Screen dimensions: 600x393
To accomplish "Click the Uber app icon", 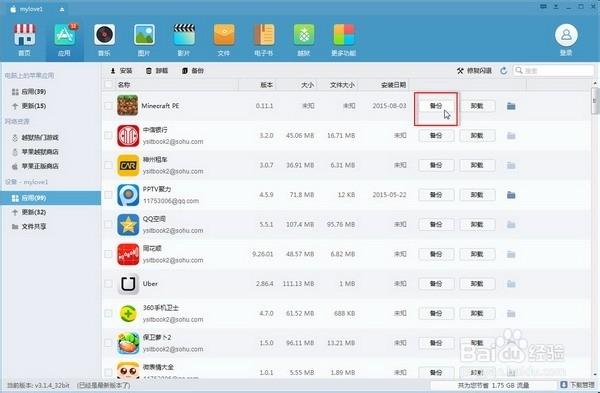I will tap(128, 284).
